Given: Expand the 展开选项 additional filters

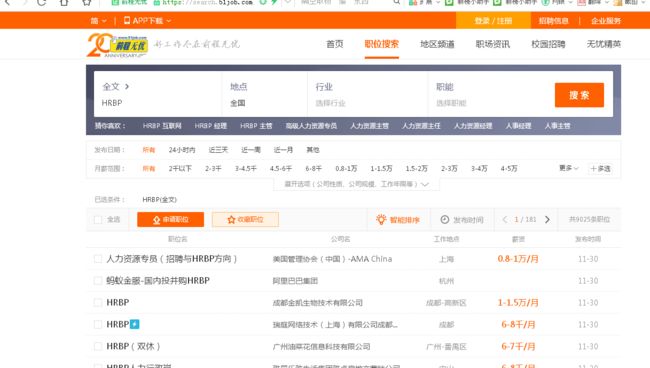Looking at the screenshot, I should 357,184.
